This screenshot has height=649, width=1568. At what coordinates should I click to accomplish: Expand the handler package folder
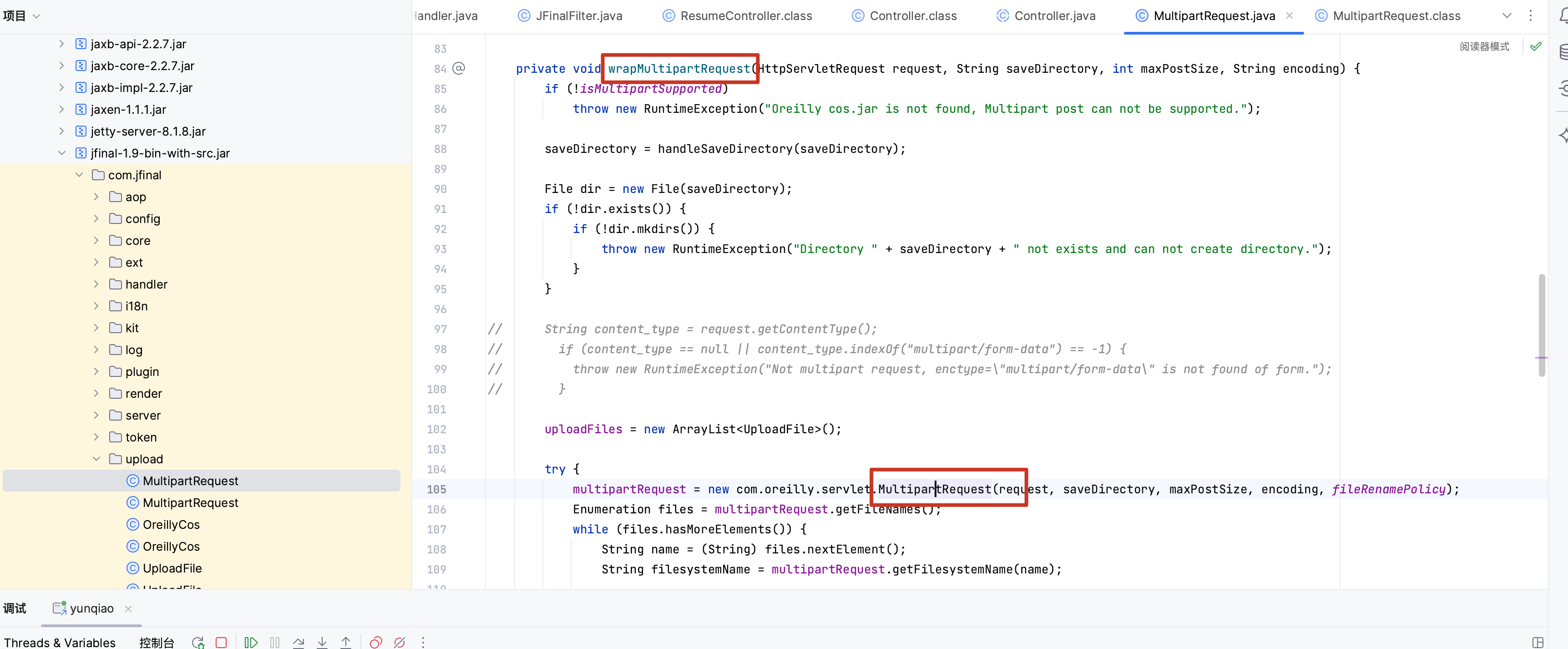[x=96, y=284]
